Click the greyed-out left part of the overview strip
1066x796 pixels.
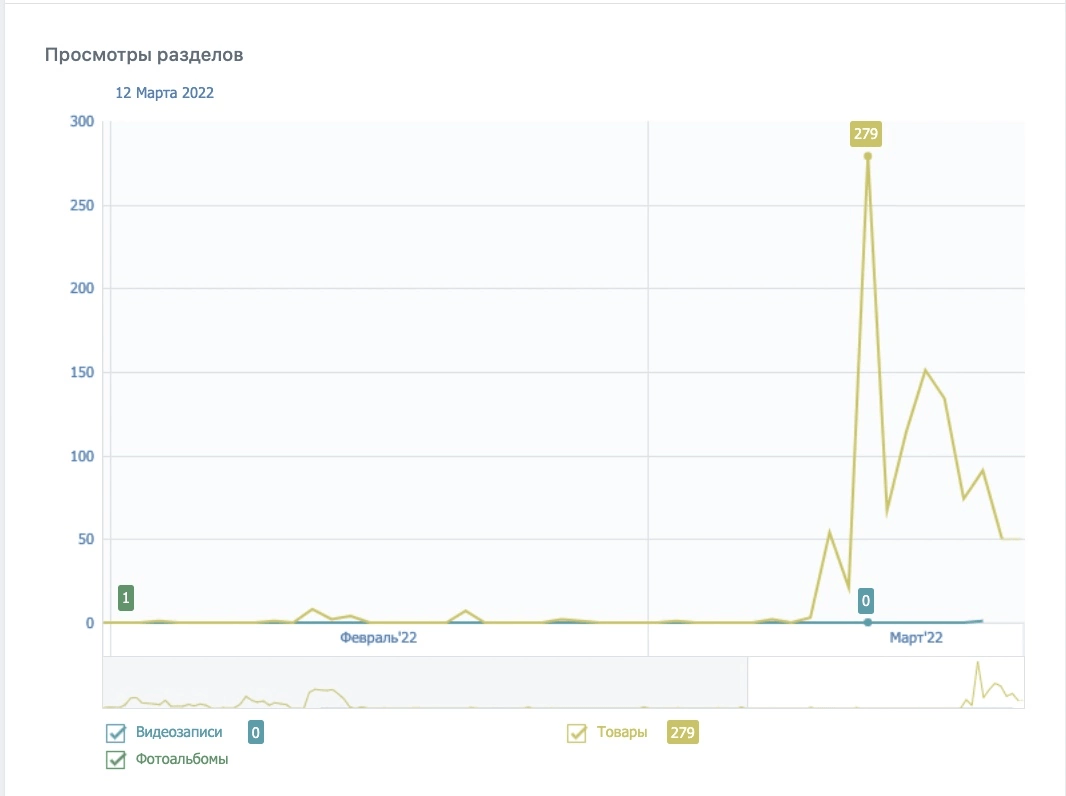(x=425, y=682)
